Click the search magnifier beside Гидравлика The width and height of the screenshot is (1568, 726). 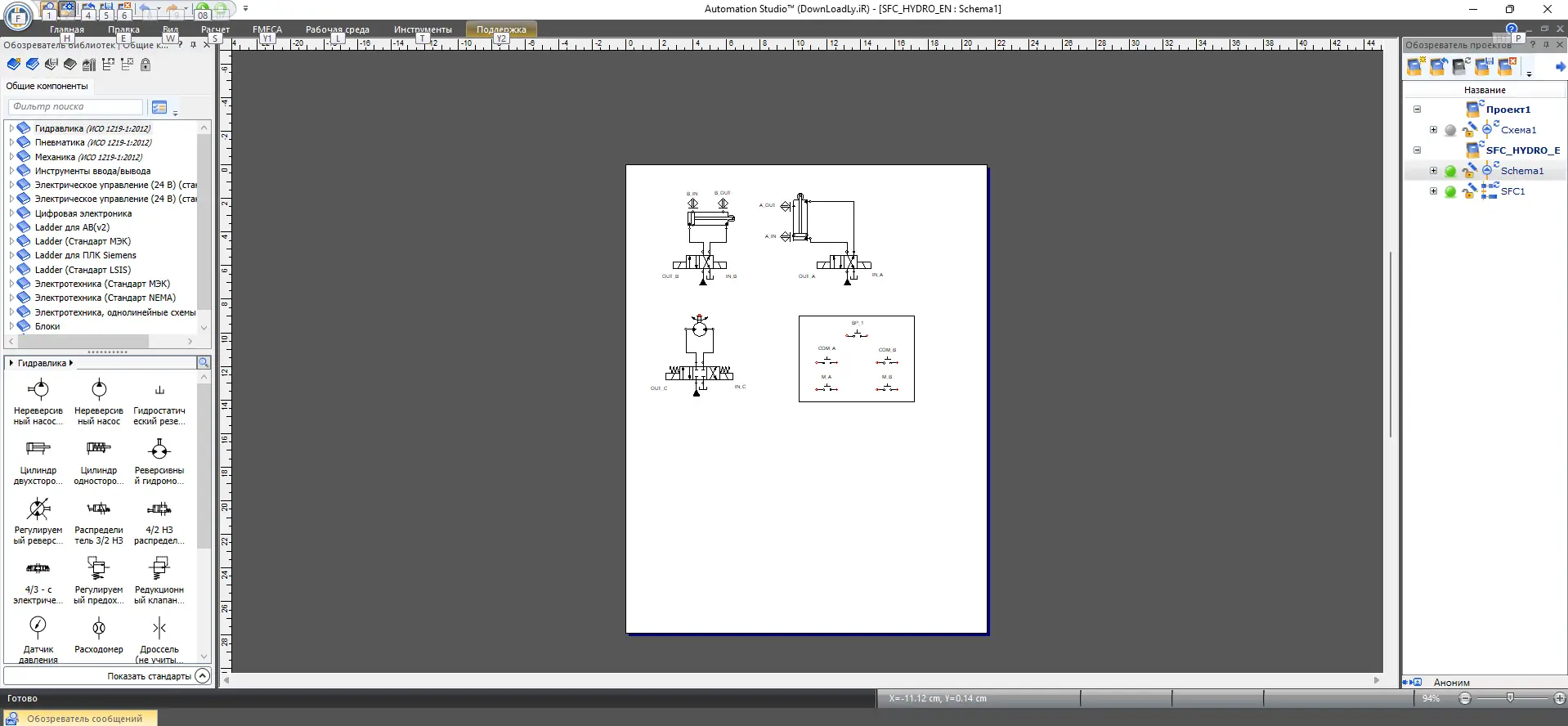[204, 363]
